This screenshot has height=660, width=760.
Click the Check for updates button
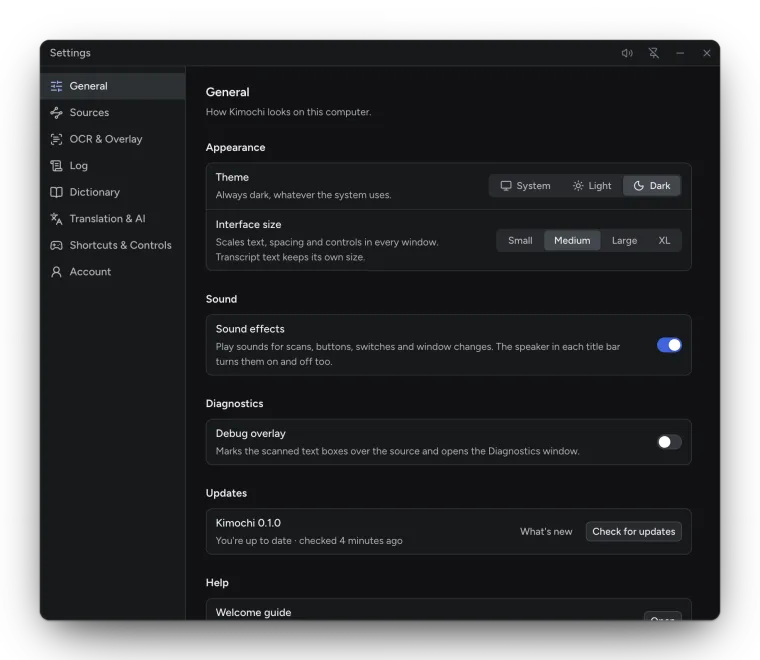633,532
